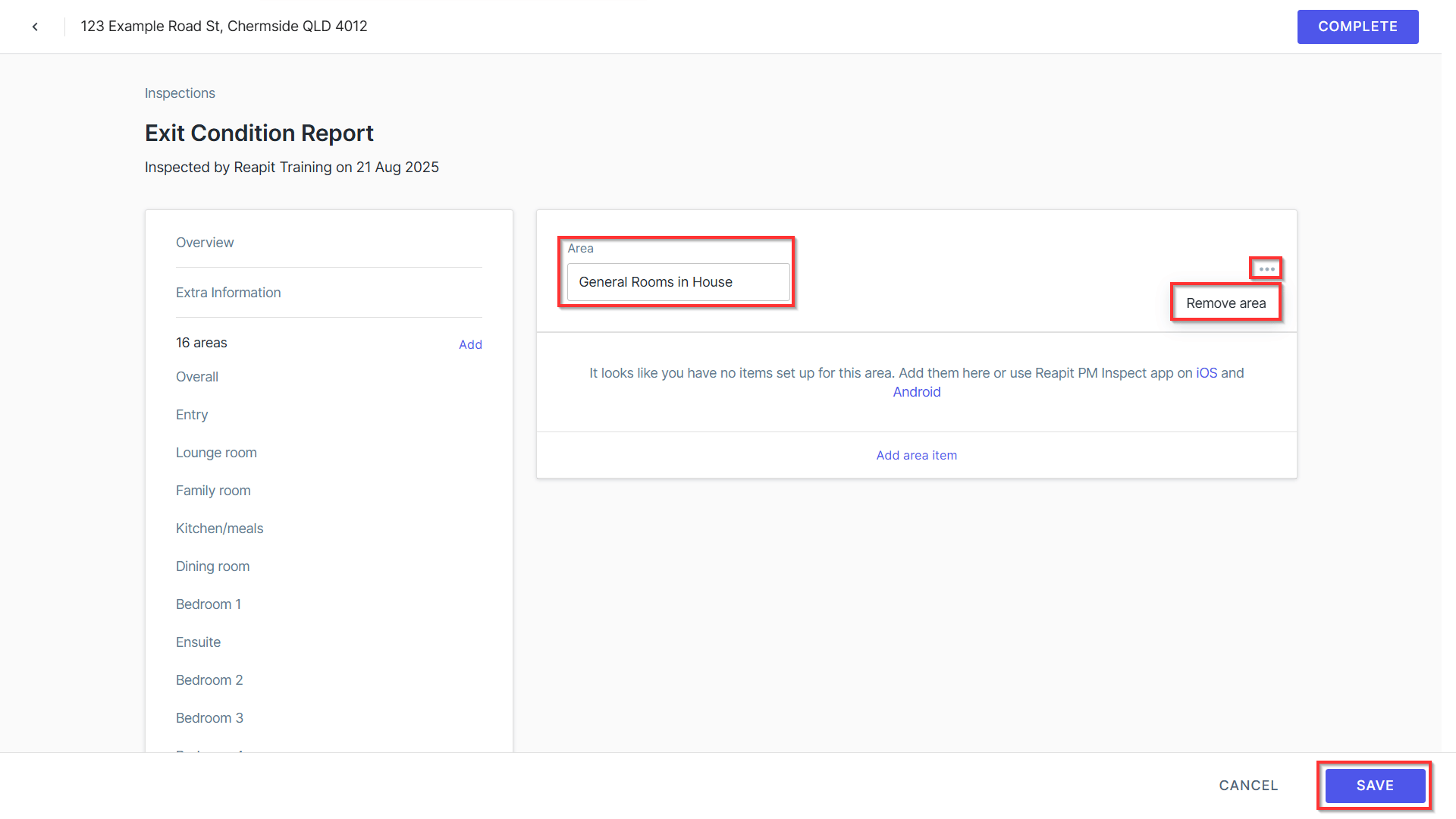
Task: Select the Entry area
Action: coord(192,415)
